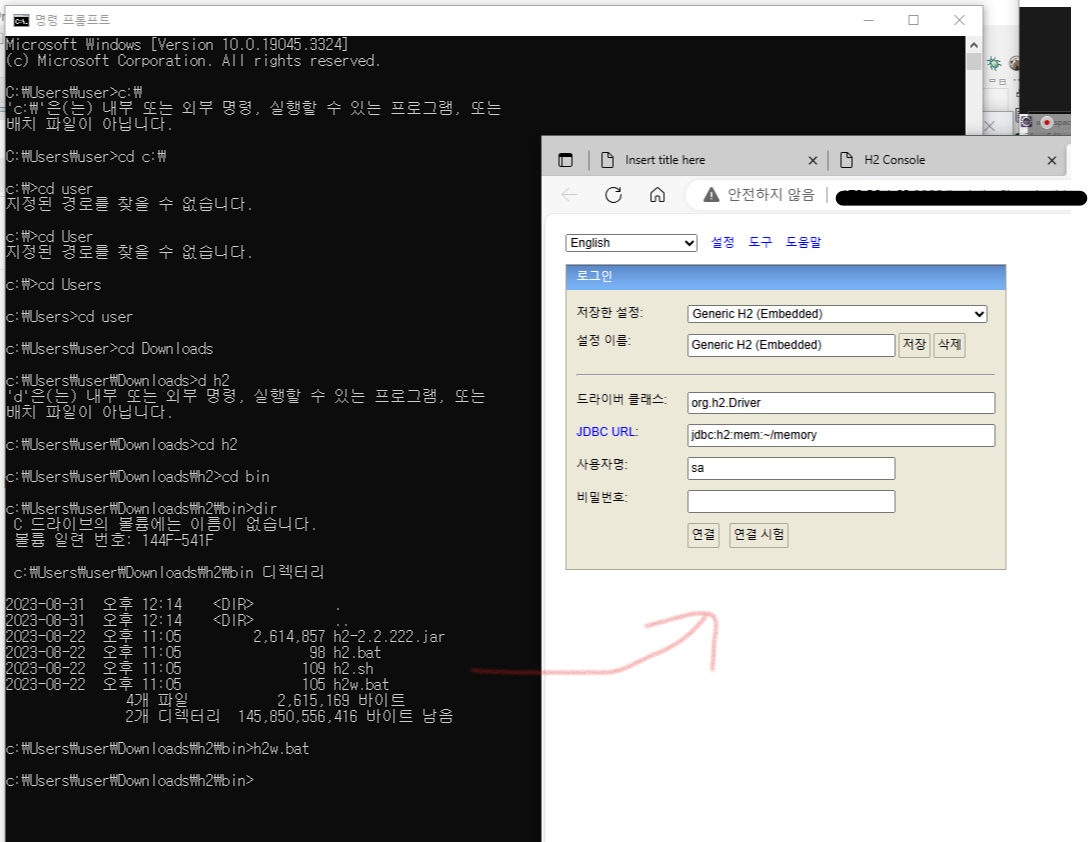Click the Eclipse workspace icon in background
This screenshot has width=1088, height=842.
click(x=1027, y=122)
